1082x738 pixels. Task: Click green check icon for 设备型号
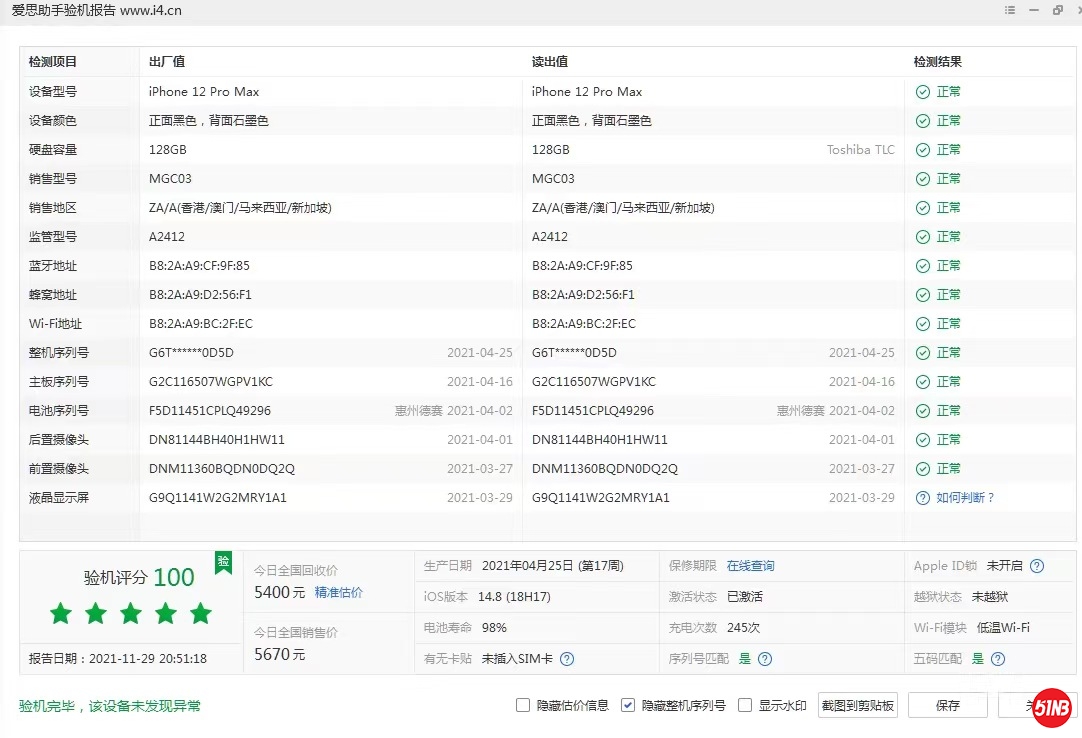point(923,92)
